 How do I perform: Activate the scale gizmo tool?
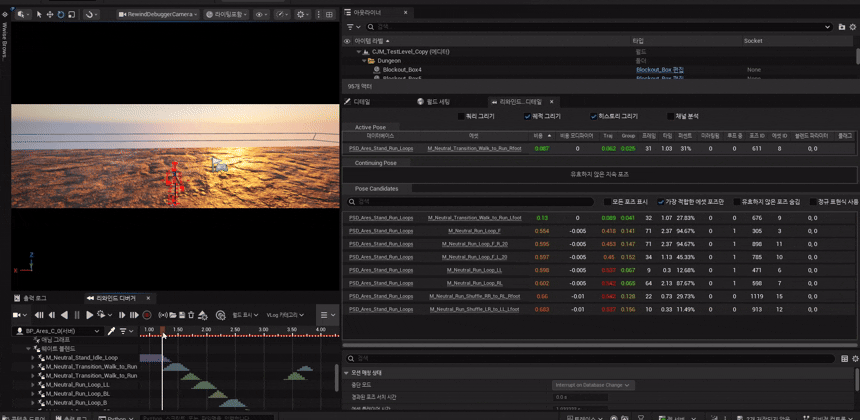point(71,15)
